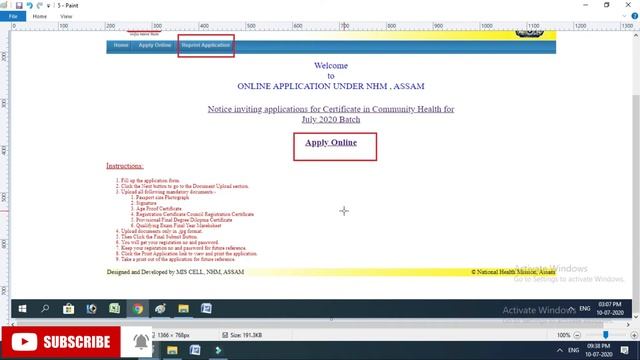Click the Size 191.3KB status bar entry

click(242, 335)
